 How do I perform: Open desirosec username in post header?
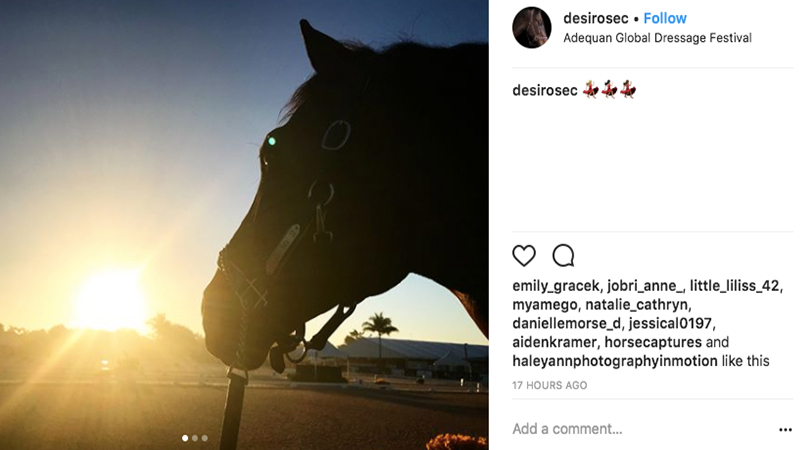(596, 18)
